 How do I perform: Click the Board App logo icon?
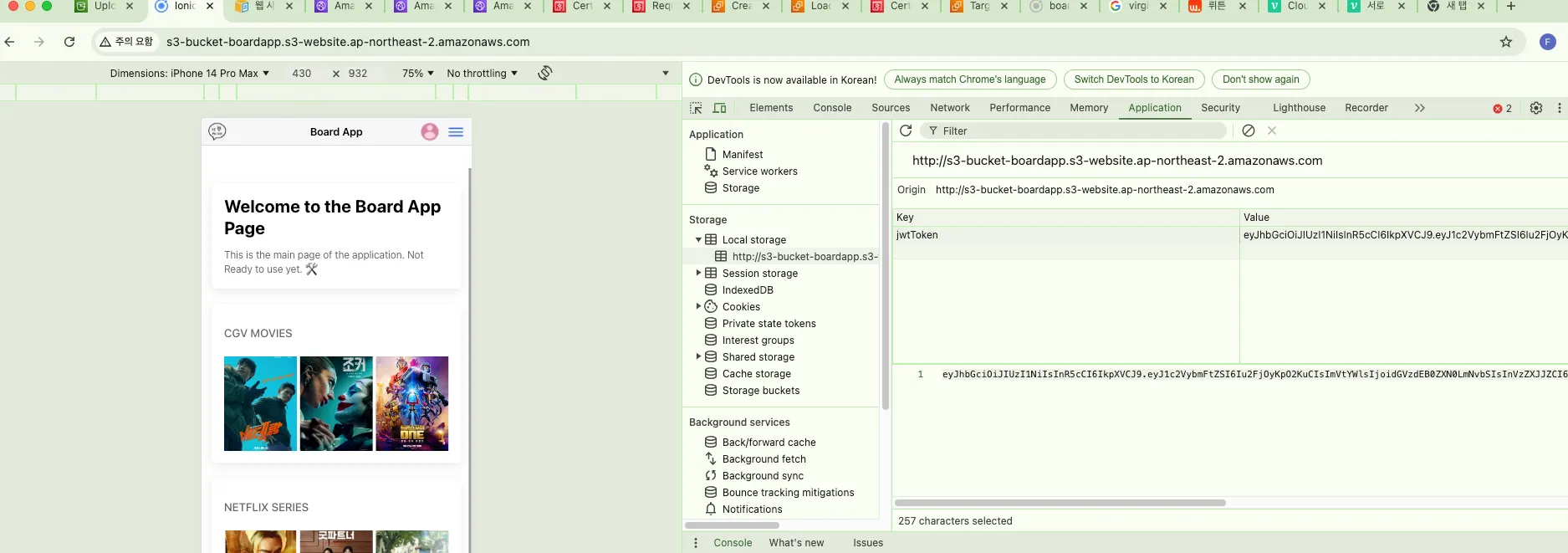pyautogui.click(x=217, y=131)
